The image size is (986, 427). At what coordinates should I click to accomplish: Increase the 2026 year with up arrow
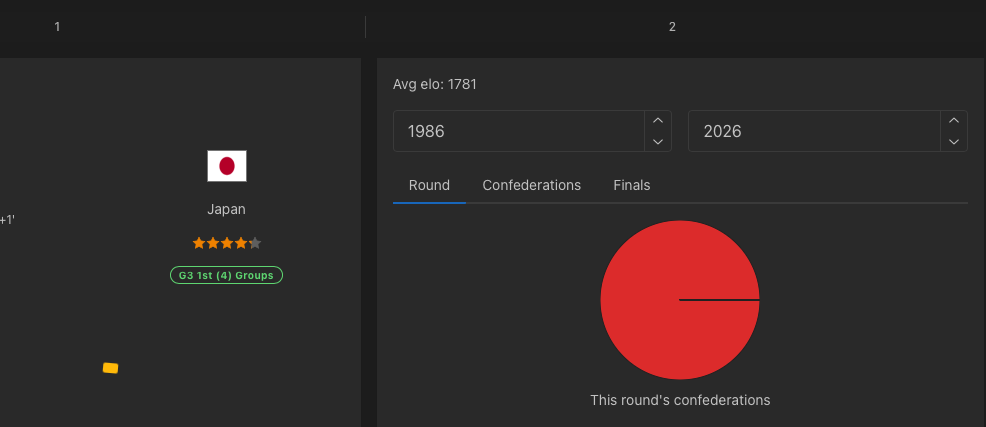click(x=953, y=121)
